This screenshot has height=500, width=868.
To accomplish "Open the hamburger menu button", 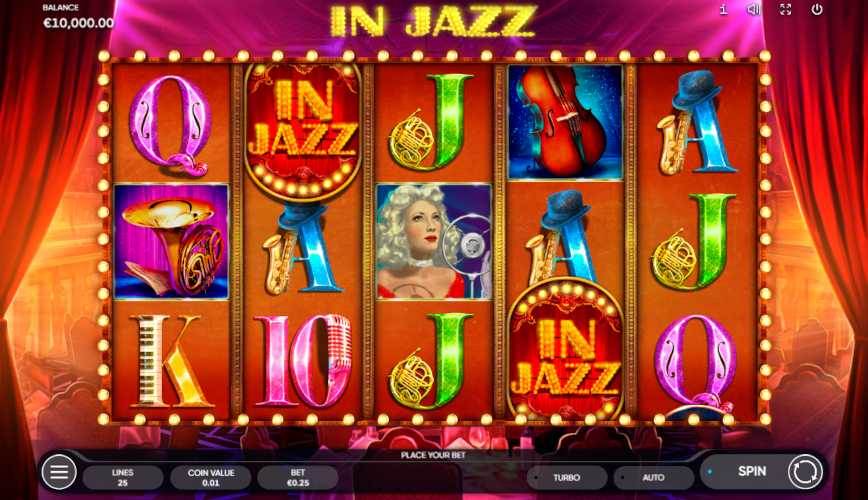I will coord(59,472).
